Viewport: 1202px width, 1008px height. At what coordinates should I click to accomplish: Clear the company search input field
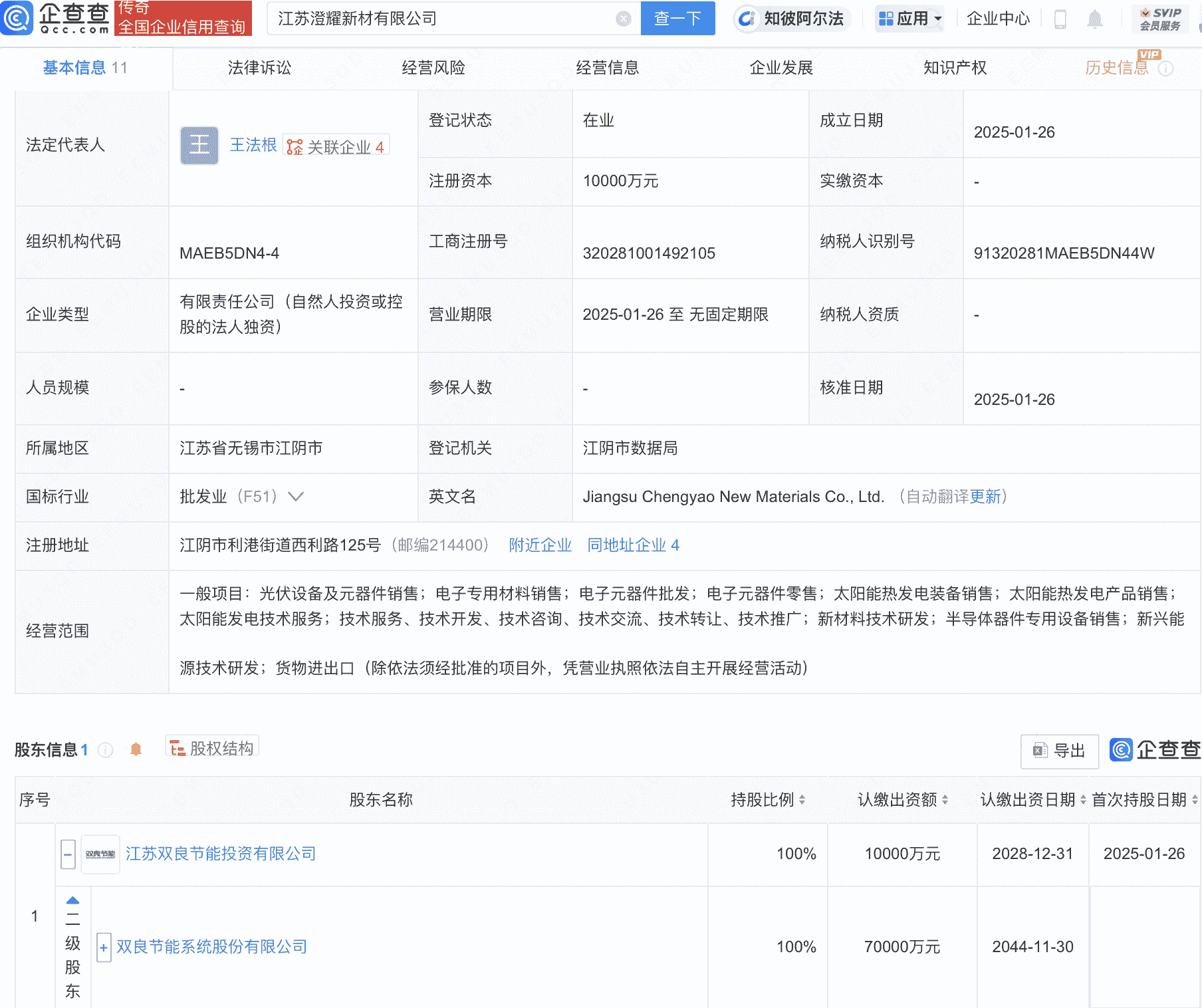(x=623, y=19)
